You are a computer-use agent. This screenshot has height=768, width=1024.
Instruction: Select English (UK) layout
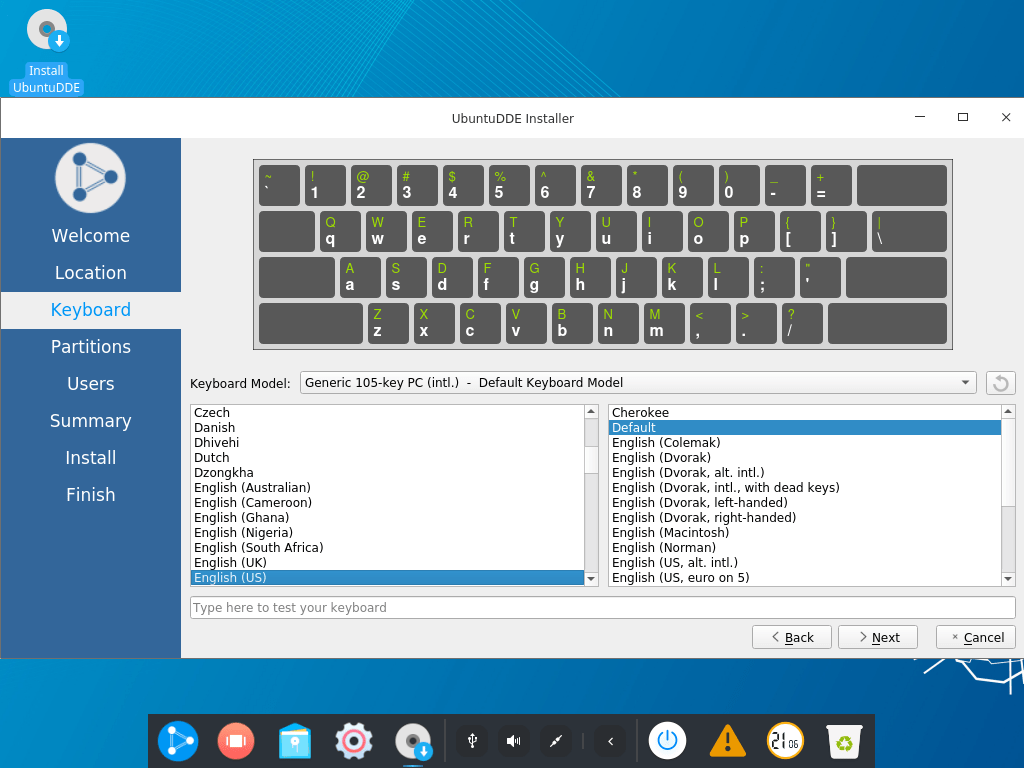click(x=387, y=563)
